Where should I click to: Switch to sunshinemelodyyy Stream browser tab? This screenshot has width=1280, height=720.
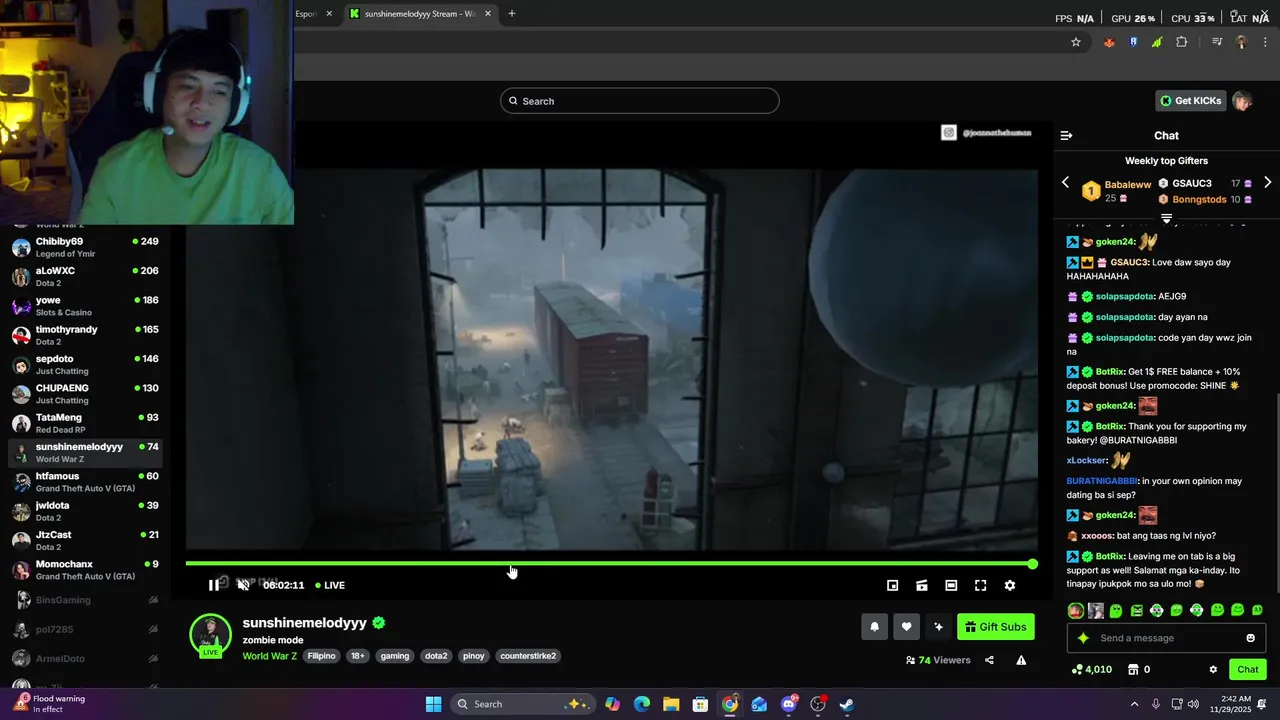tap(420, 14)
